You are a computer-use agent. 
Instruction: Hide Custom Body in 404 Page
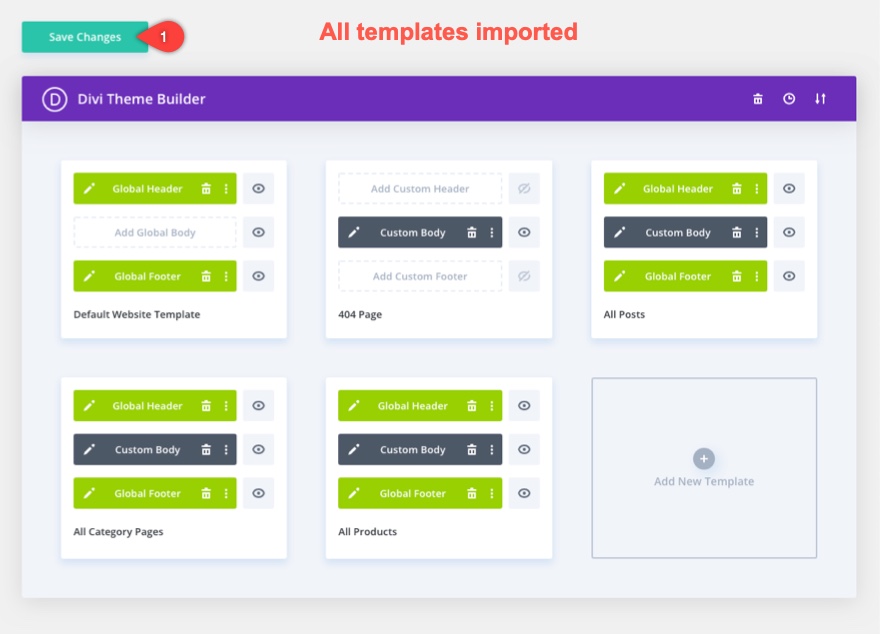(x=523, y=233)
